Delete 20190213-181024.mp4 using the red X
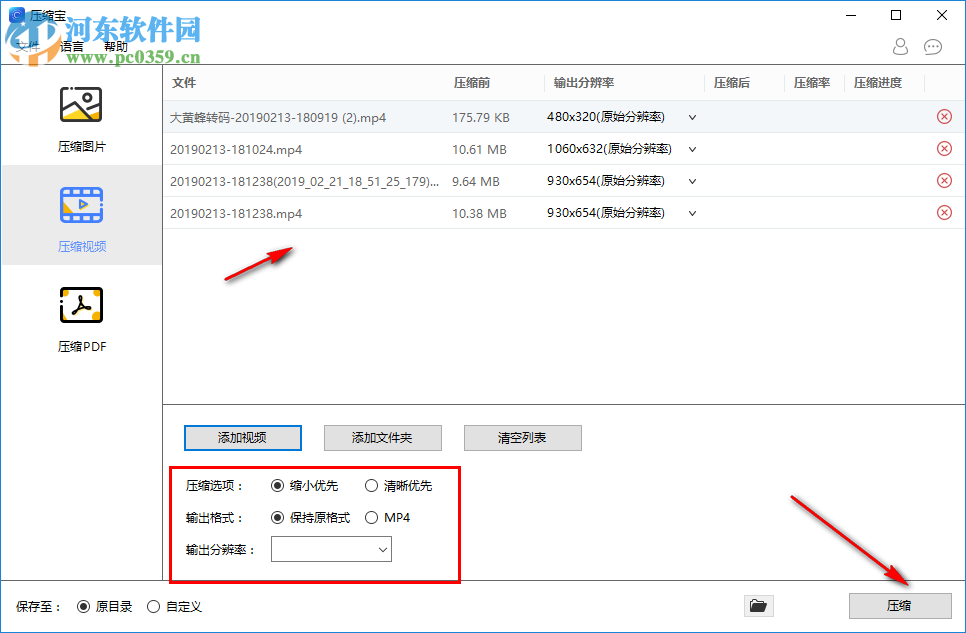Screen dimensions: 966x633 point(943,148)
